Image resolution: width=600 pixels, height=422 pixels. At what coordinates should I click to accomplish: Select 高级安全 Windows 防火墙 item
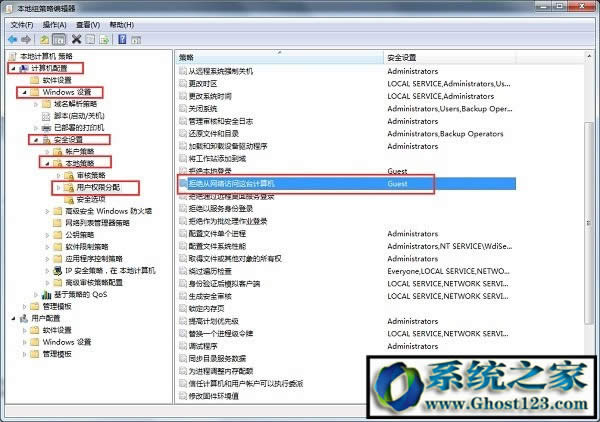pos(109,211)
